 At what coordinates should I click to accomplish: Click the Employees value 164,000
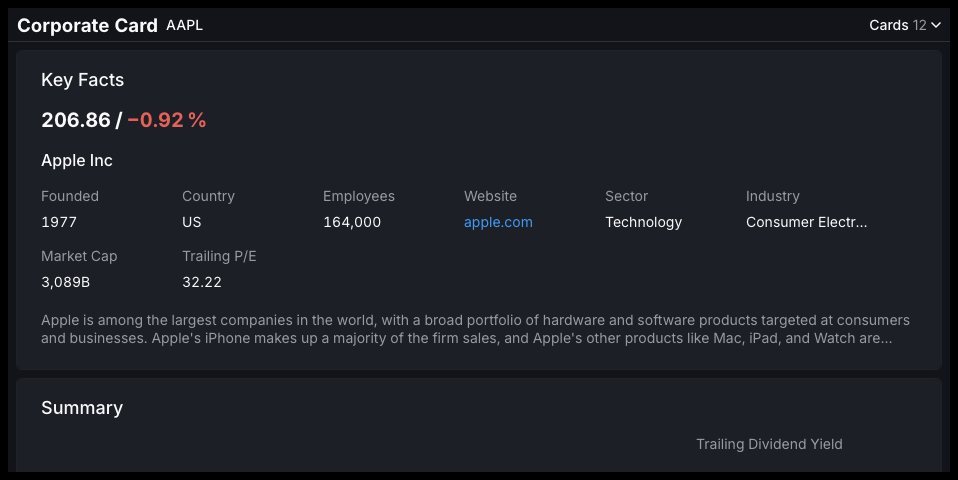[352, 222]
